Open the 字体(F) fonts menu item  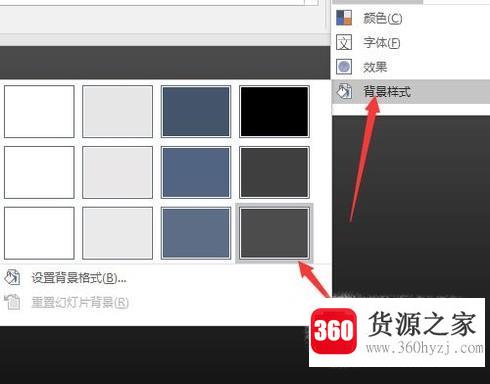pyautogui.click(x=411, y=42)
